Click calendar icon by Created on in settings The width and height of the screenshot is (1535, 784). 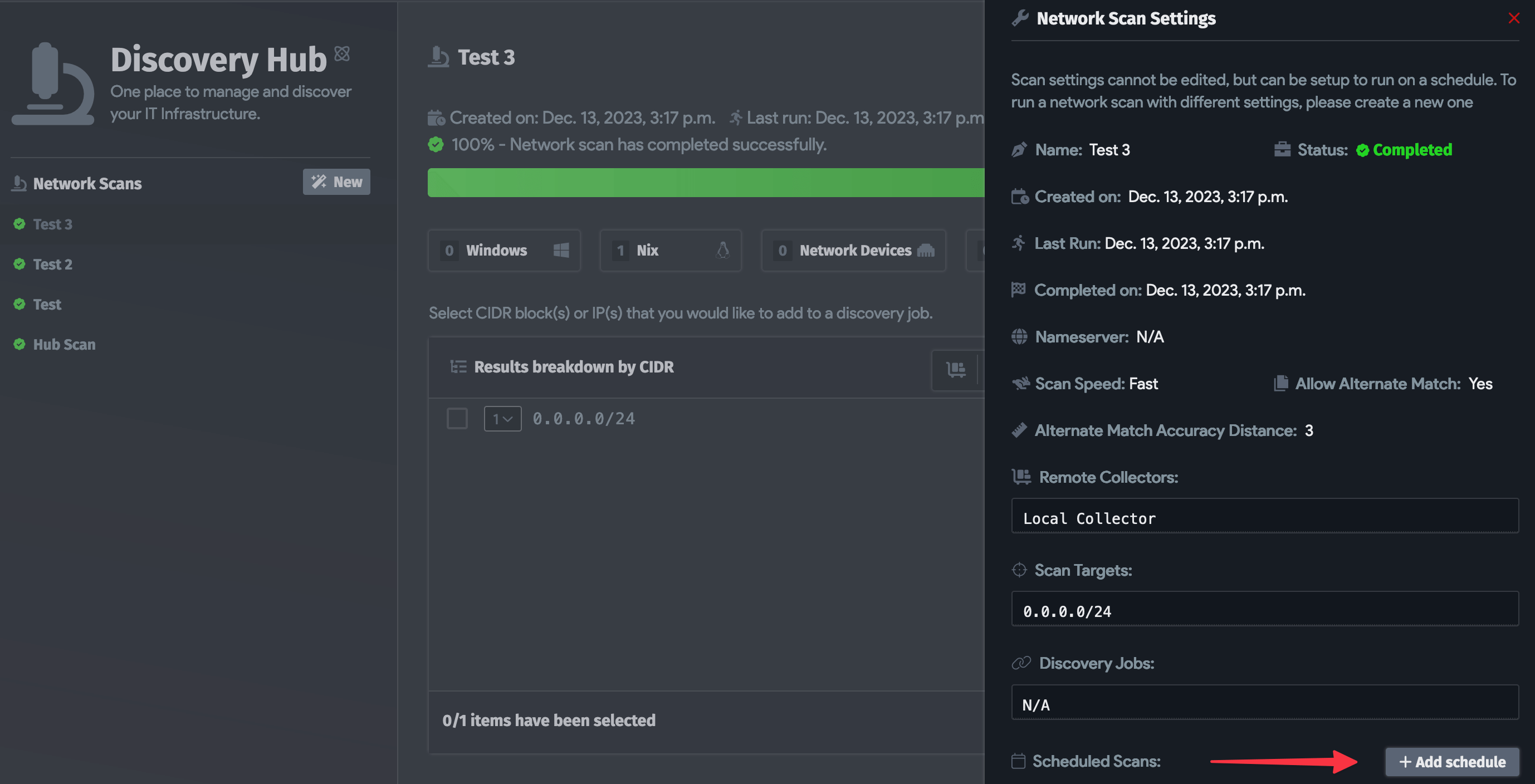click(x=1020, y=197)
